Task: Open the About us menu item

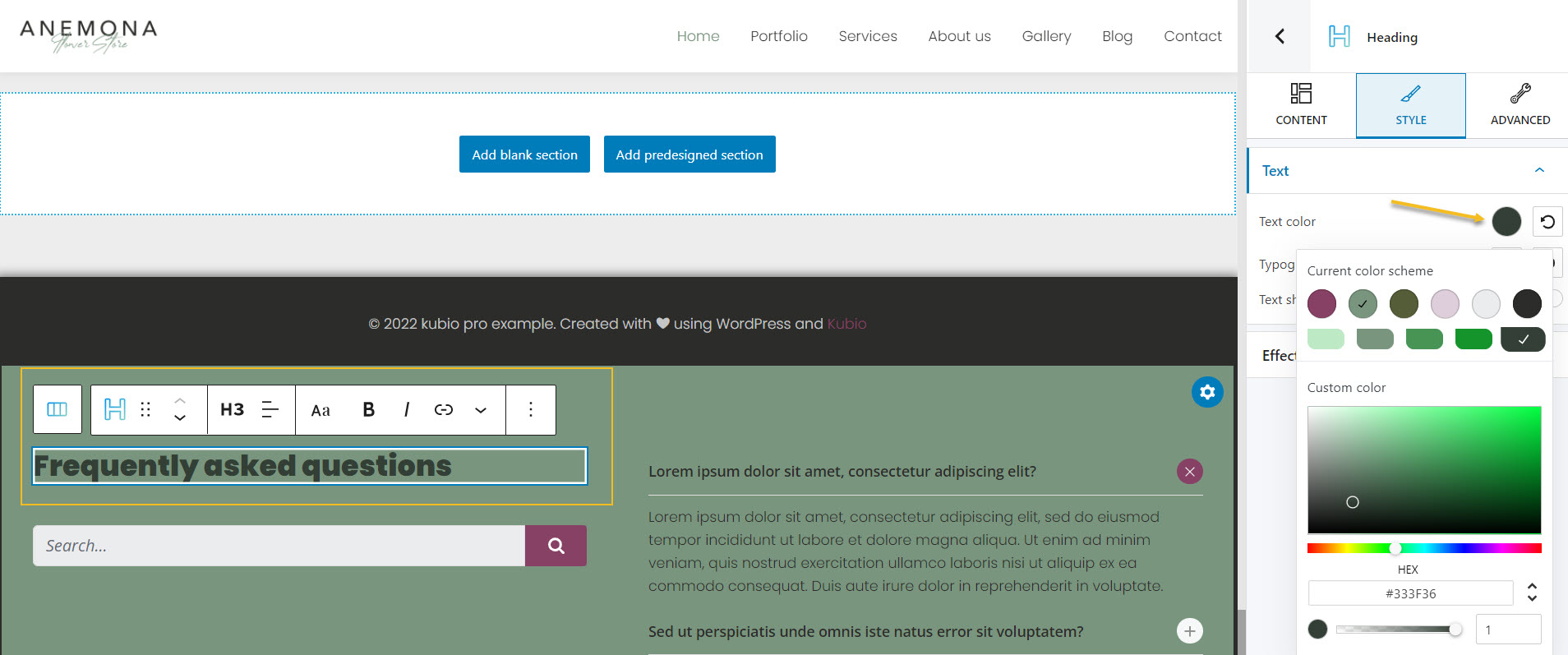Action: [x=959, y=36]
